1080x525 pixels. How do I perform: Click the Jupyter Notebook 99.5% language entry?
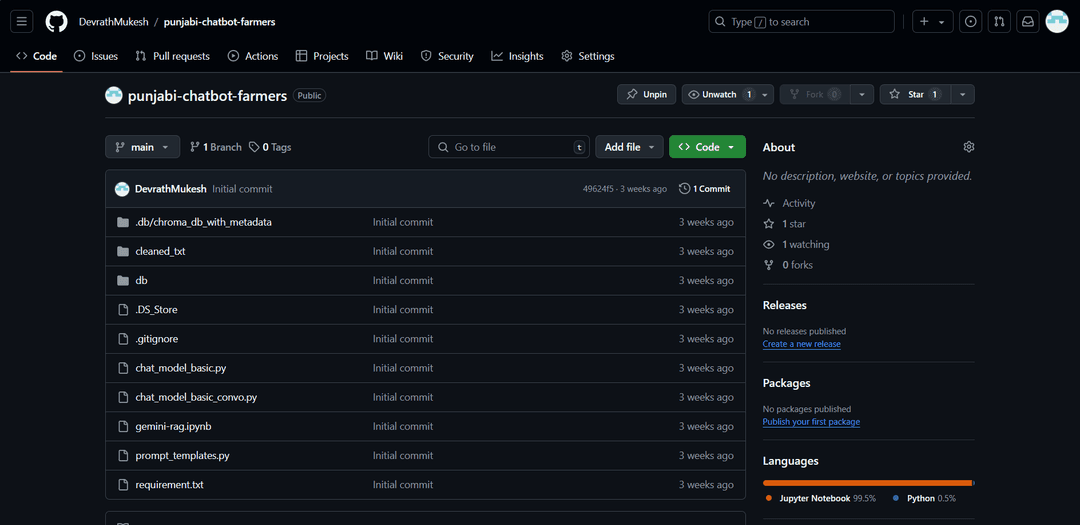click(x=821, y=498)
